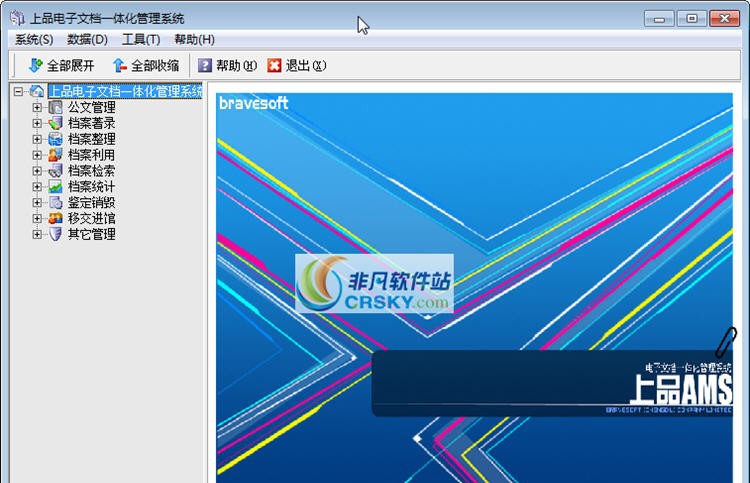This screenshot has width=750, height=483.
Task: Click the 移交进馆 people icon
Action: [55, 219]
